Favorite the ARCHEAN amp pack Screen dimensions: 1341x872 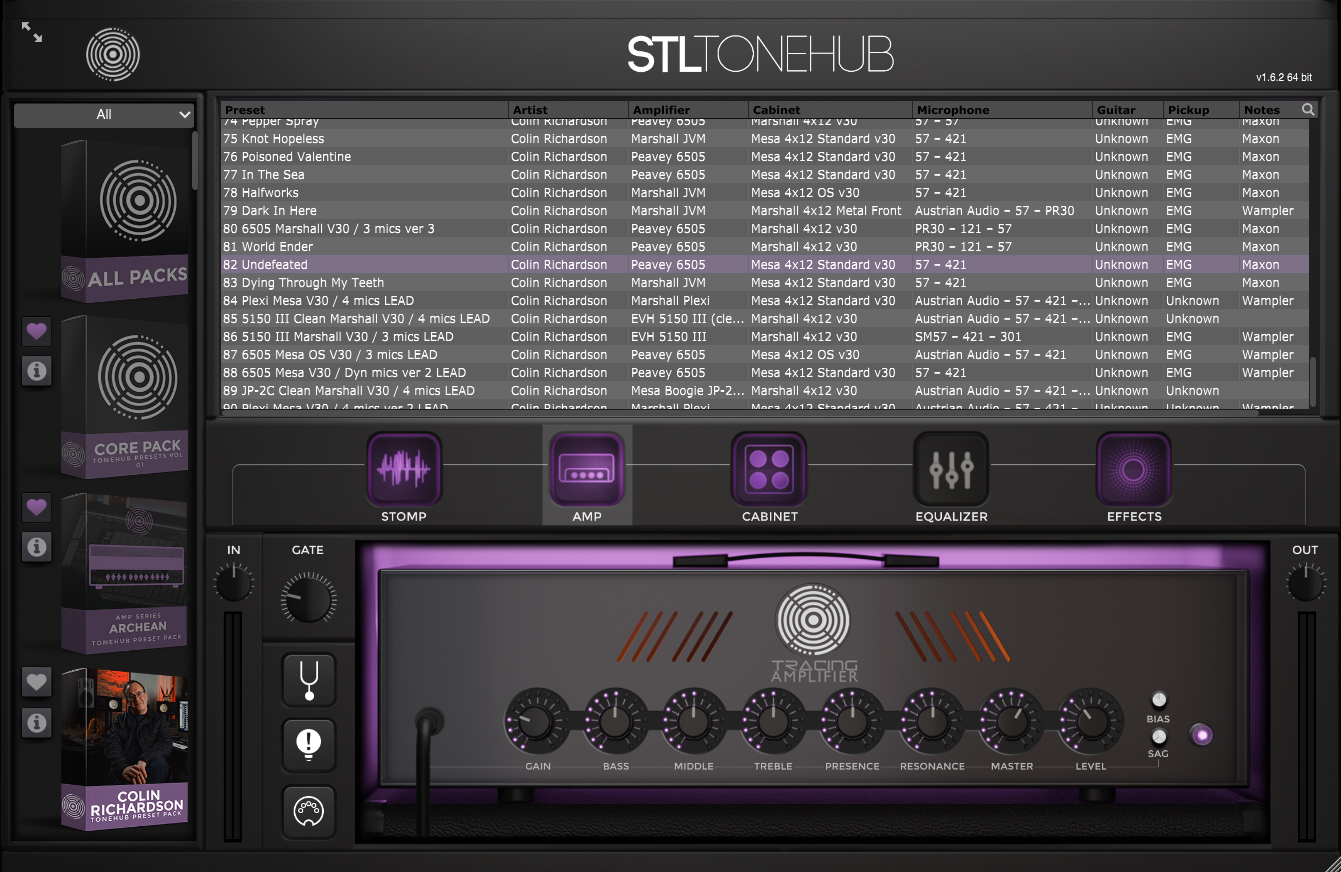[x=36, y=508]
